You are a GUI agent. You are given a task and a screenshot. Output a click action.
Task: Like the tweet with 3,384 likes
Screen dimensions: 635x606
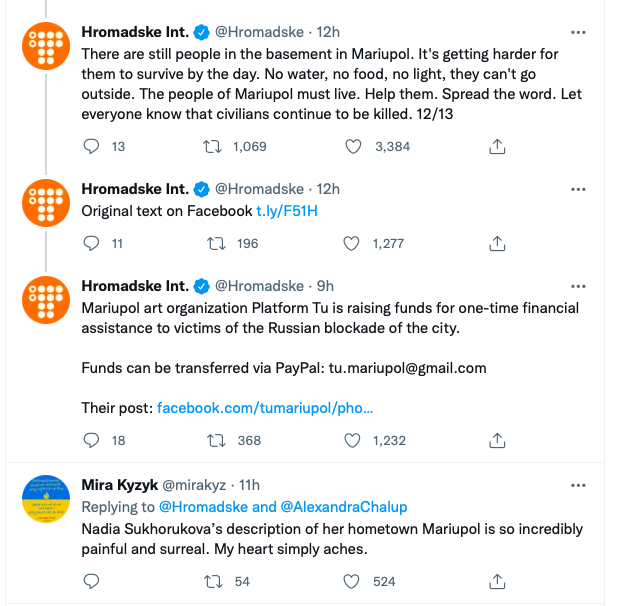pyautogui.click(x=353, y=146)
